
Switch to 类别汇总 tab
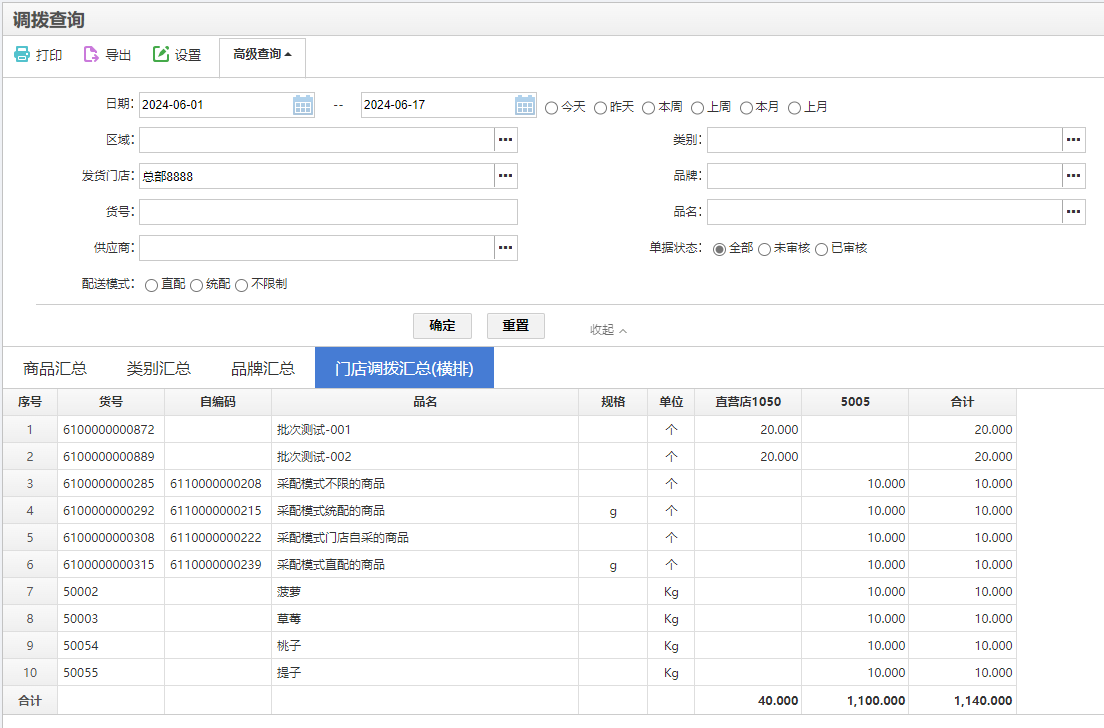(x=158, y=368)
